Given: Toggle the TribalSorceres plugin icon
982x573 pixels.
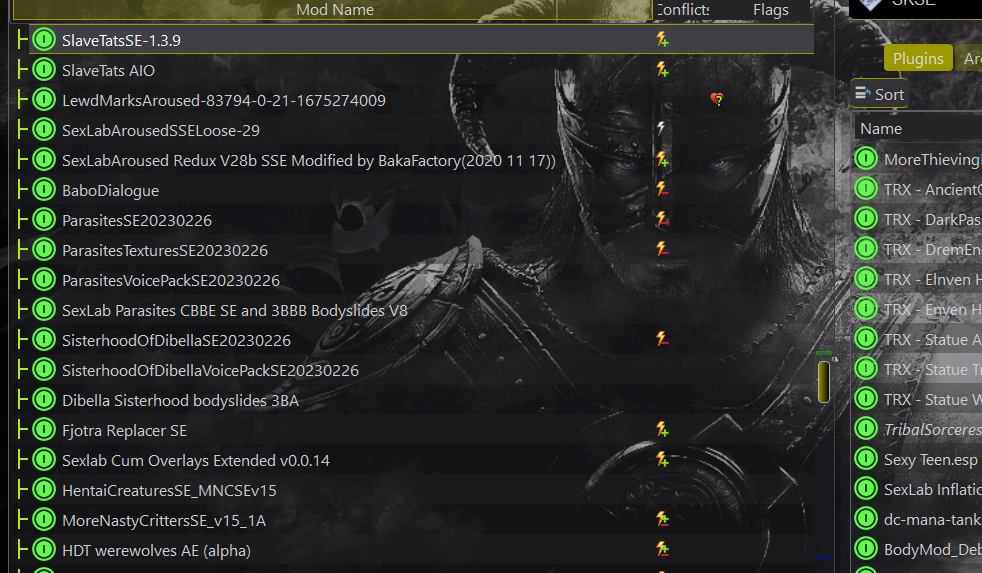Looking at the screenshot, I should pyautogui.click(x=866, y=429).
